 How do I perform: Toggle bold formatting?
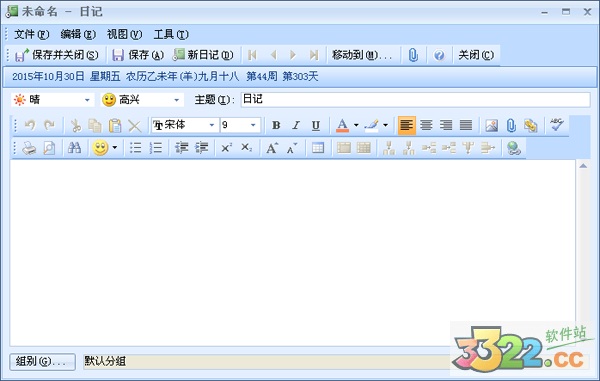click(276, 125)
